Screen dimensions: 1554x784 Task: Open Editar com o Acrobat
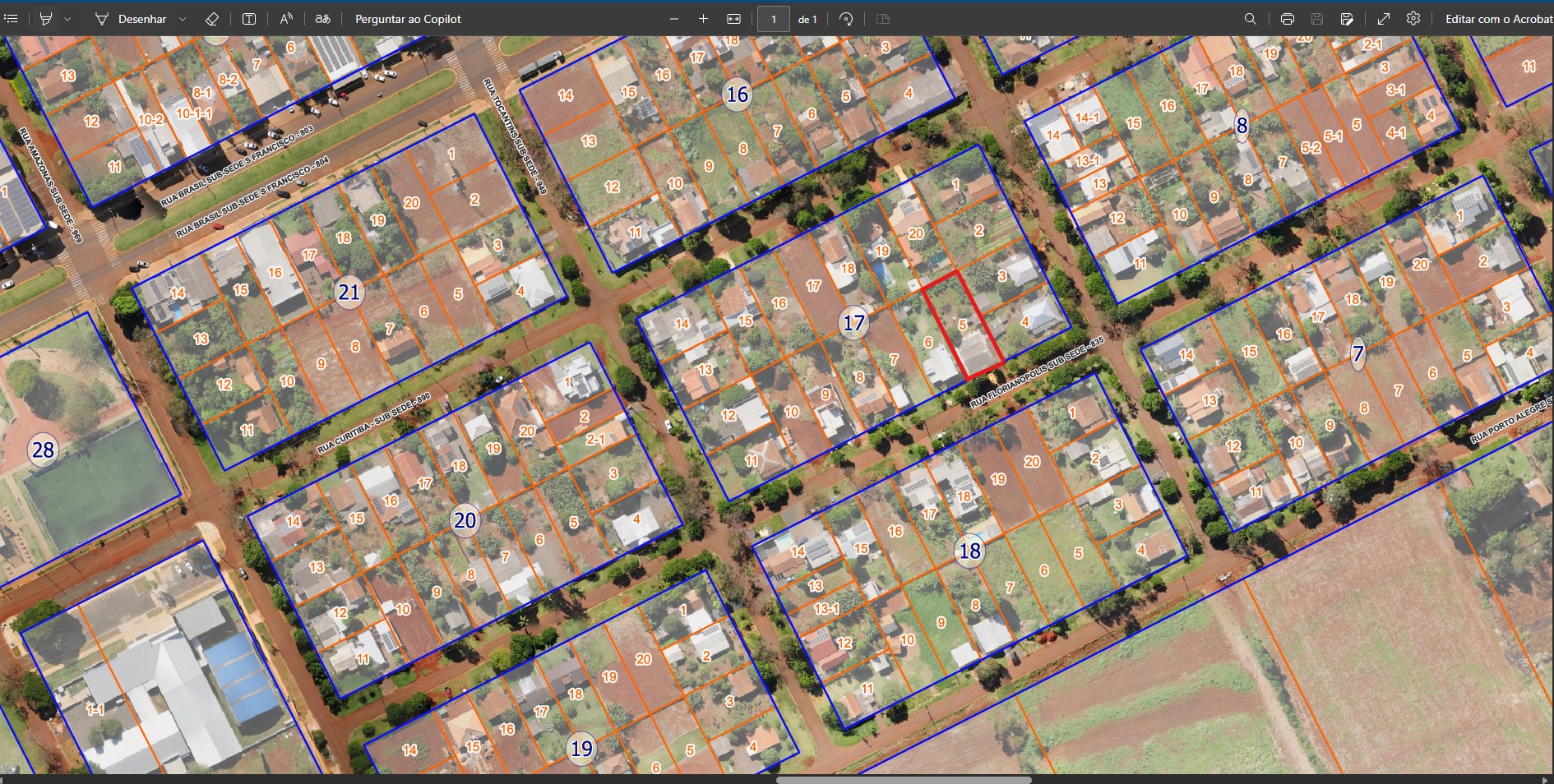1498,19
